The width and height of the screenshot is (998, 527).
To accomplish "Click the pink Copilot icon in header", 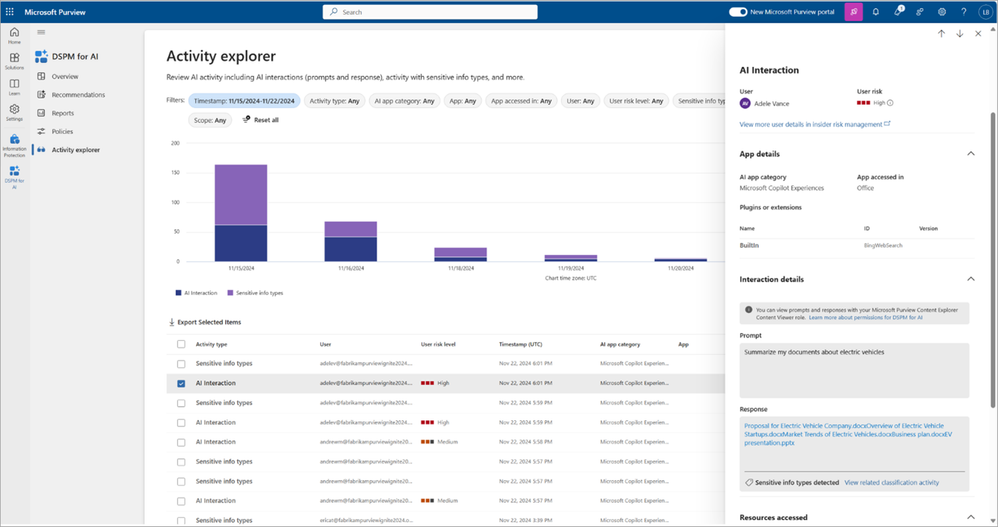I will (x=854, y=11).
